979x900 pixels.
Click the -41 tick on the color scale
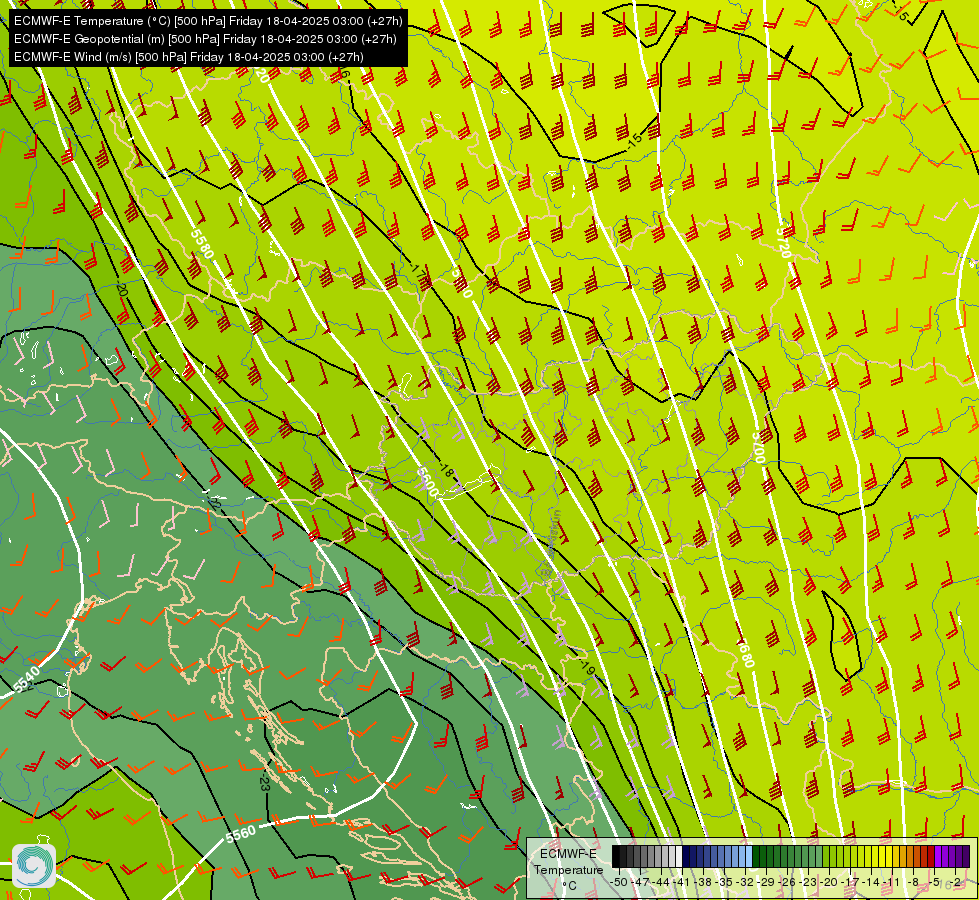[682, 882]
